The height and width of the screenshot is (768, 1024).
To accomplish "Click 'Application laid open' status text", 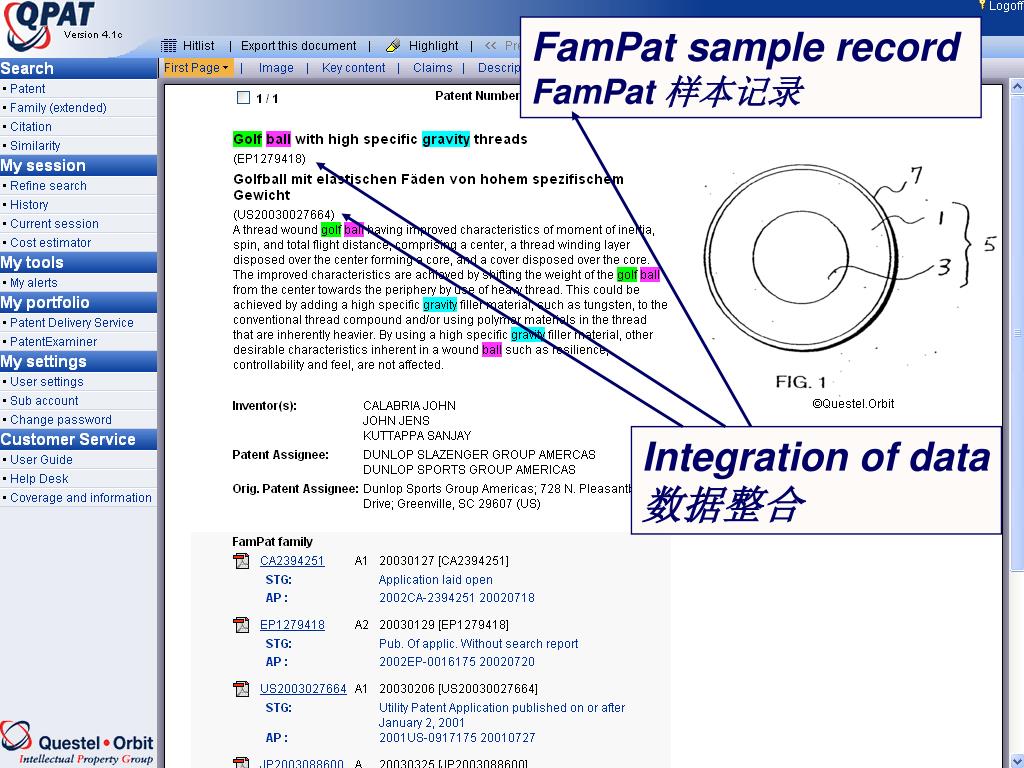I will click(x=436, y=580).
